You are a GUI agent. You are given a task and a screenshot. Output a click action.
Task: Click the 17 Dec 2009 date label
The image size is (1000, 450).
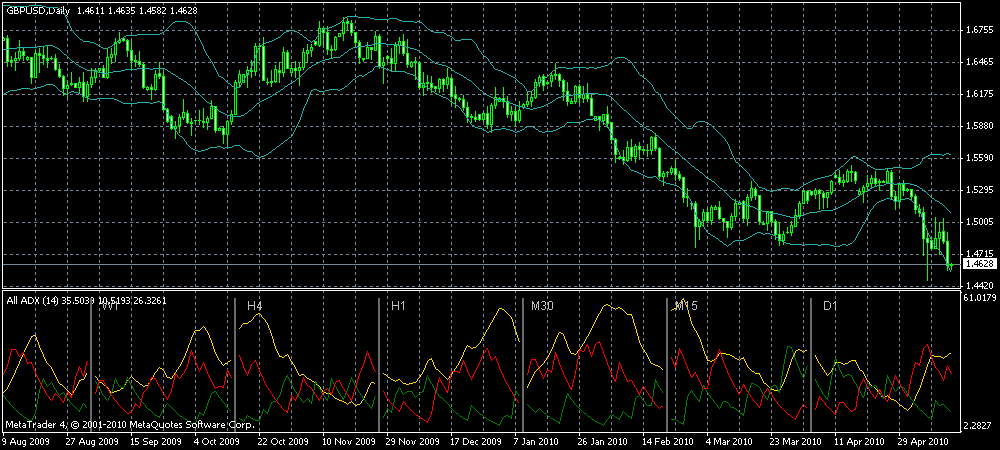click(x=476, y=441)
